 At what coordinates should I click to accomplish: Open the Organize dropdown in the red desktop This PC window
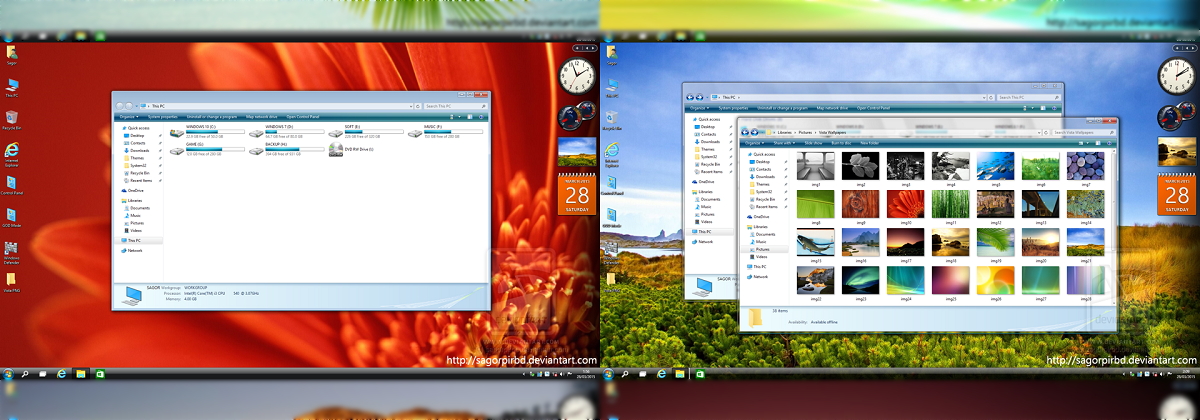[127, 117]
